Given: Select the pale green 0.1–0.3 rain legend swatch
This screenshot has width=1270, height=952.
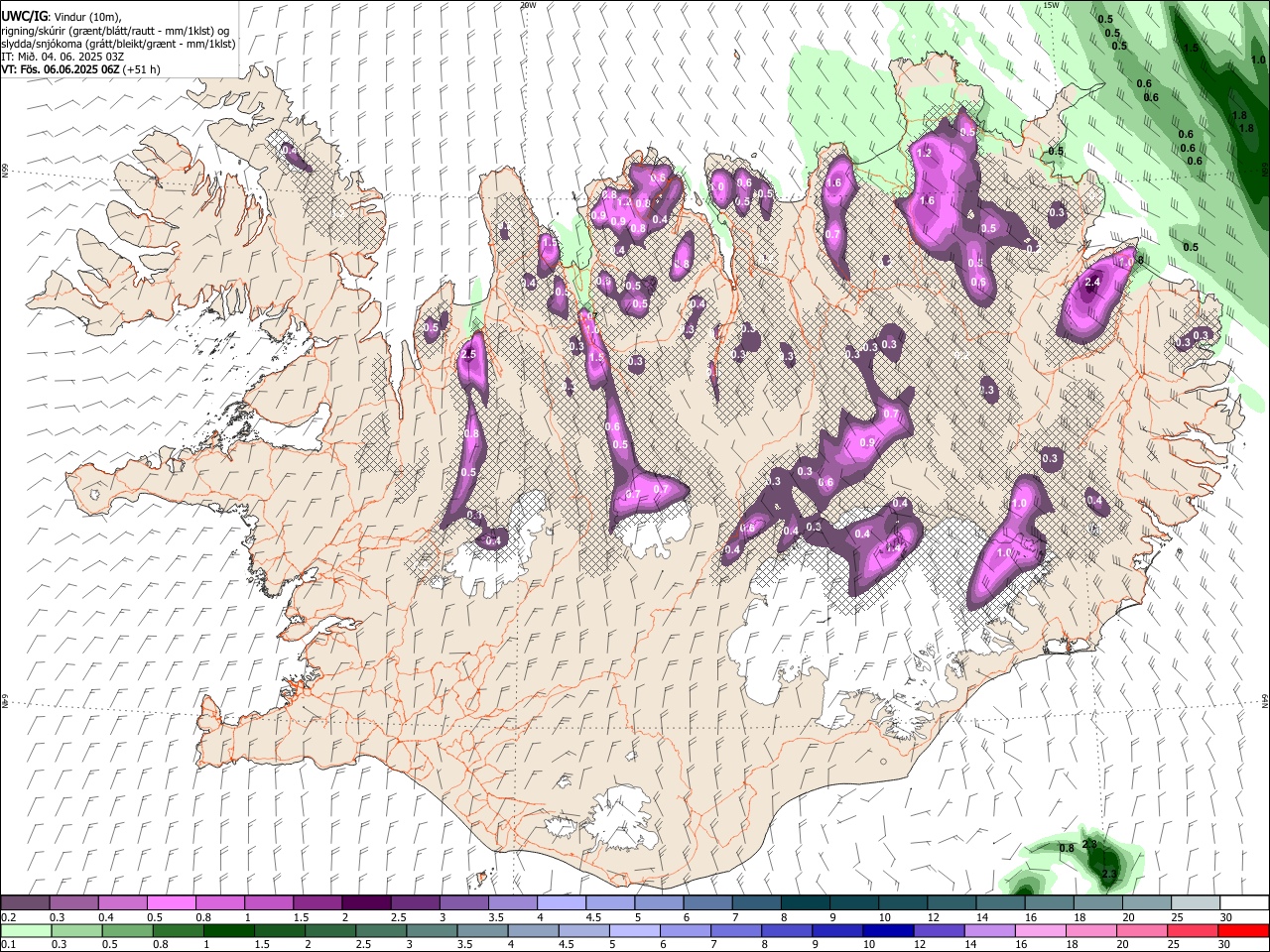Looking at the screenshot, I should [x=25, y=930].
